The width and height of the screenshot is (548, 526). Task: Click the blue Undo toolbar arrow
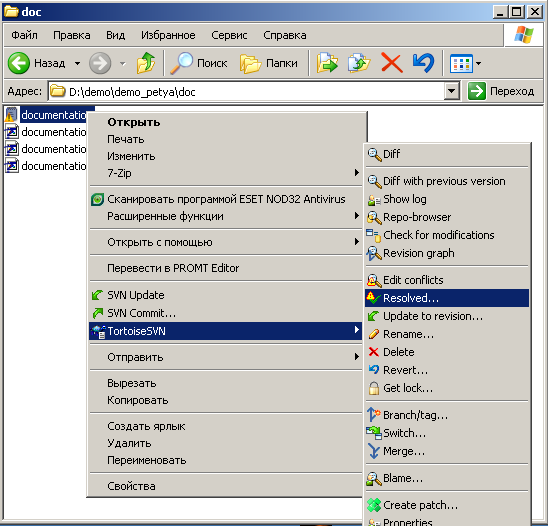[x=423, y=63]
